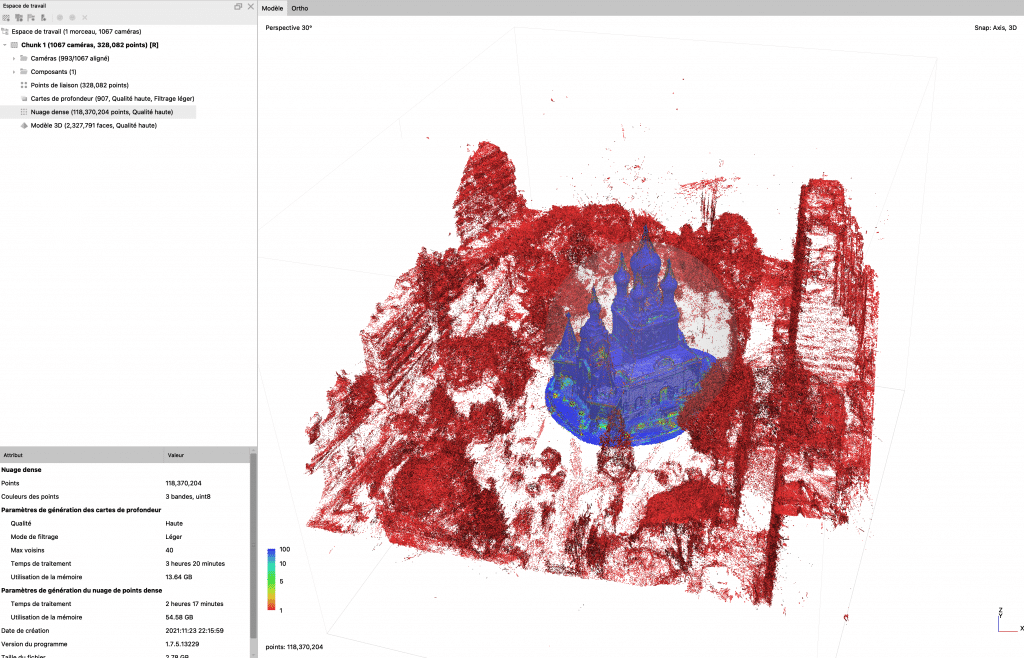Expand the Composants folder
The image size is (1024, 658).
click(x=14, y=72)
